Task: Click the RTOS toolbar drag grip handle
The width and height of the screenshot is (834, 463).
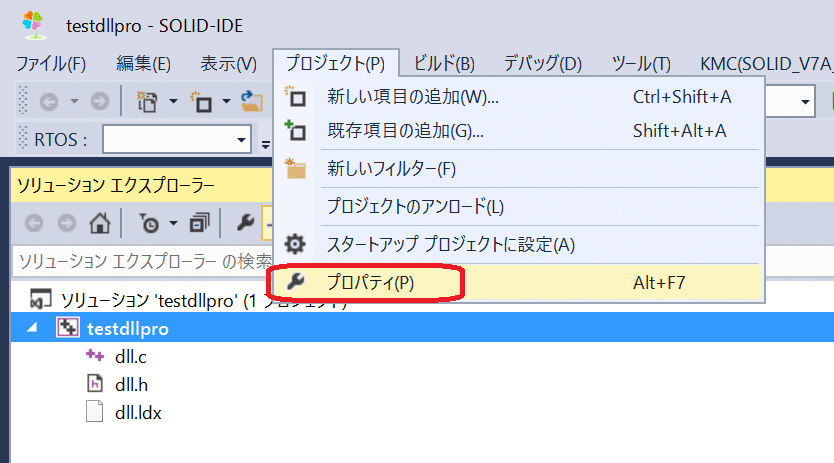Action: (23, 138)
